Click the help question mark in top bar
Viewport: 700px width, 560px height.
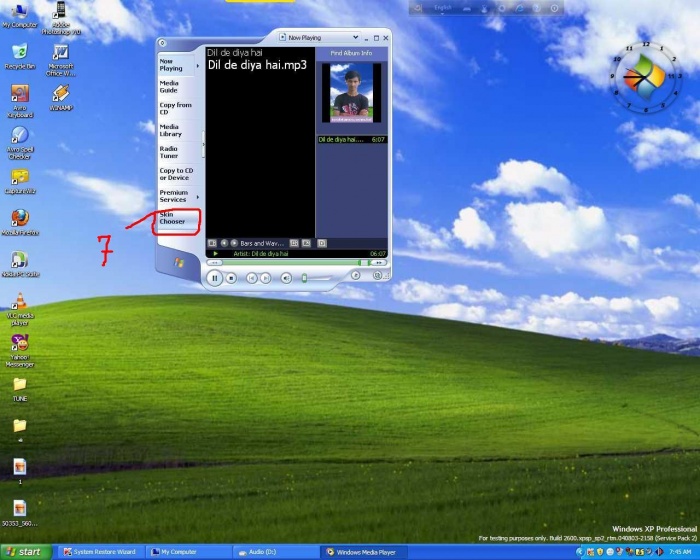click(x=537, y=8)
